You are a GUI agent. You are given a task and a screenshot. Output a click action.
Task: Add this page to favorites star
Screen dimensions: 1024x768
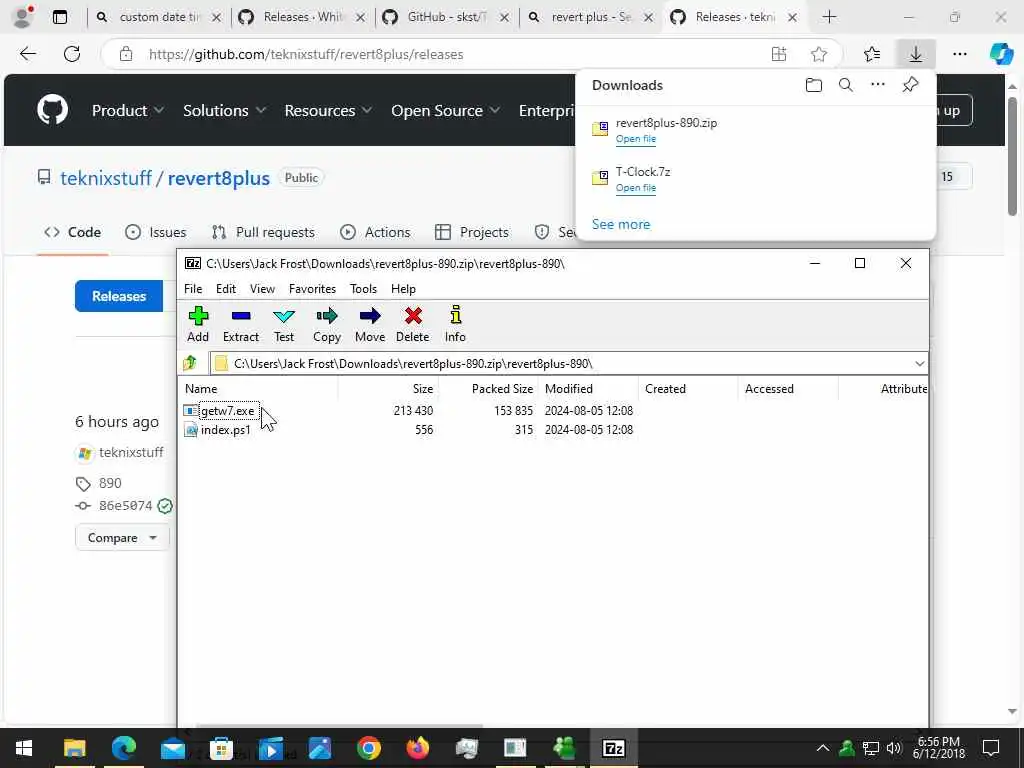tap(819, 54)
